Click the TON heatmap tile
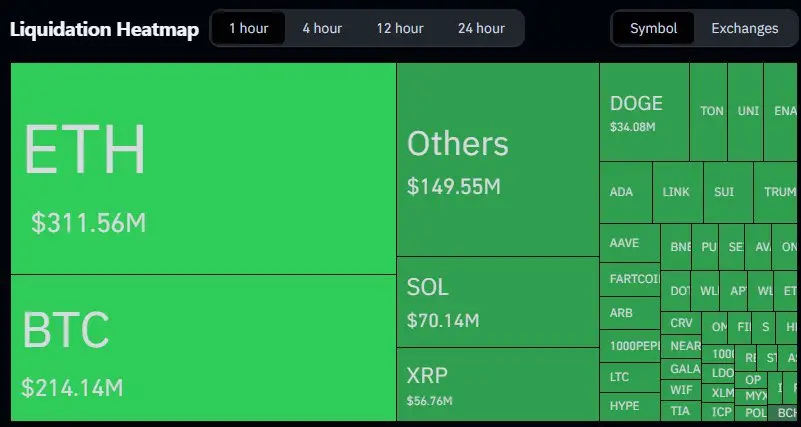The height and width of the screenshot is (427, 801). [x=711, y=112]
